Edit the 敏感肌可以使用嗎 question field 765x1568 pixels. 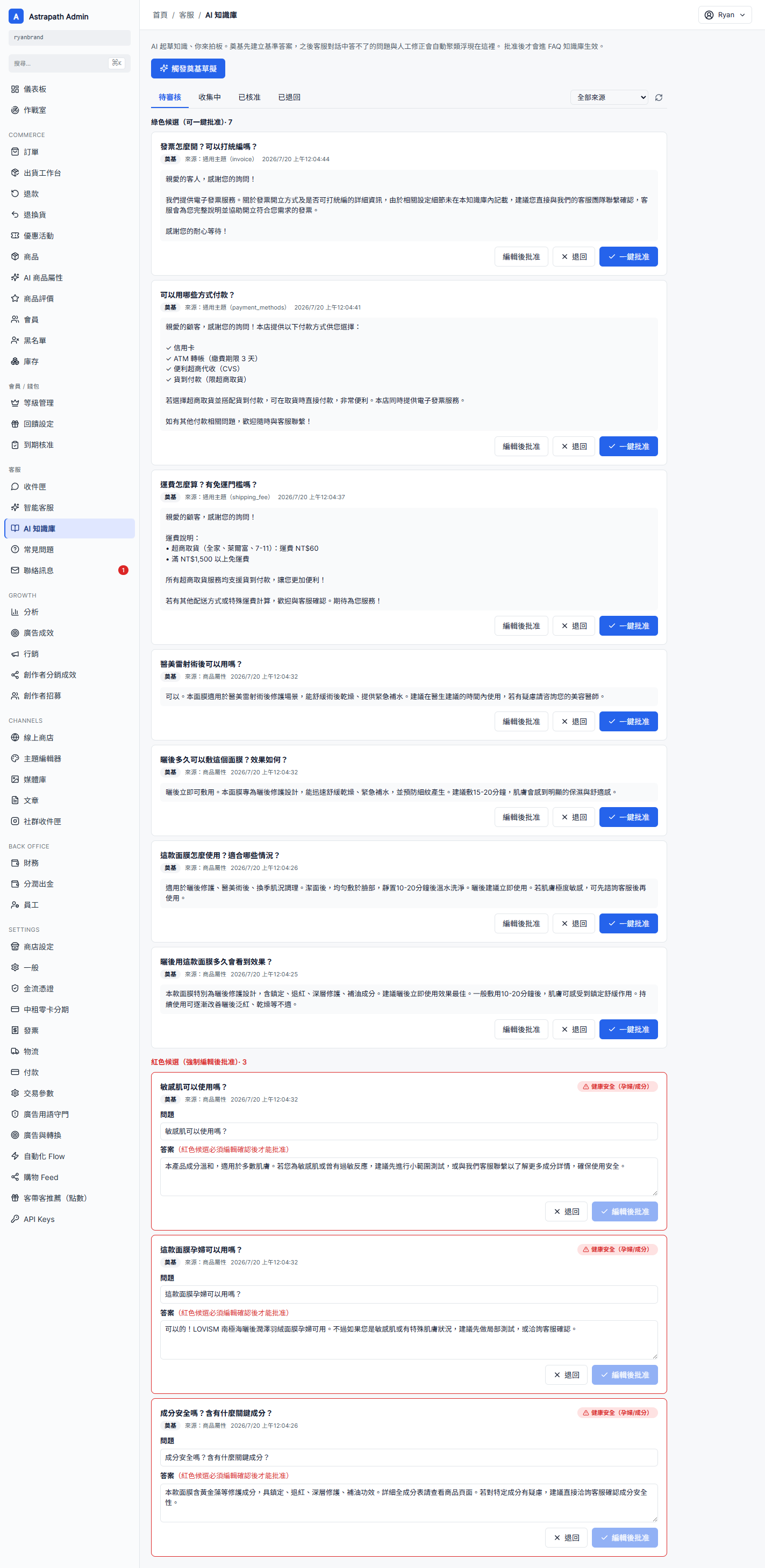(x=409, y=1131)
